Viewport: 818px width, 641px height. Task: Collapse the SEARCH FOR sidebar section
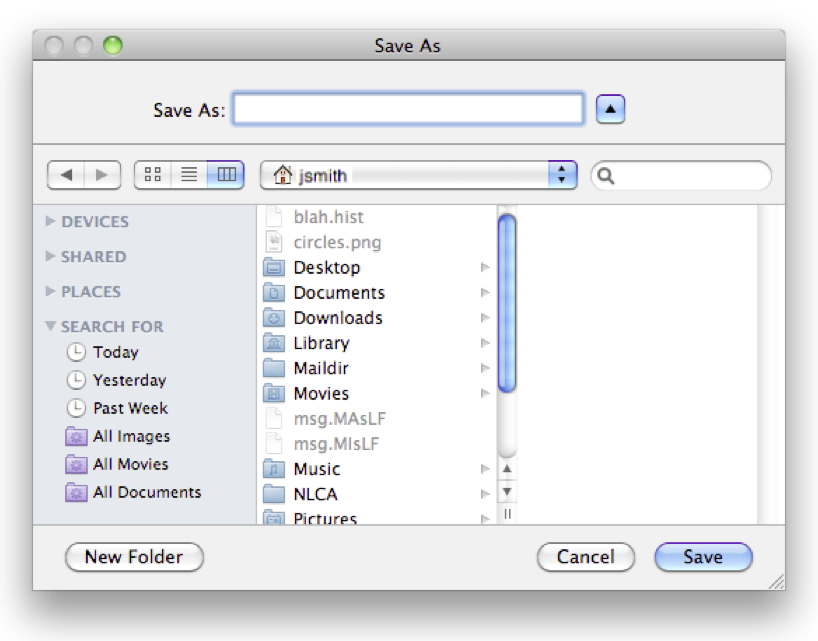[x=51, y=326]
